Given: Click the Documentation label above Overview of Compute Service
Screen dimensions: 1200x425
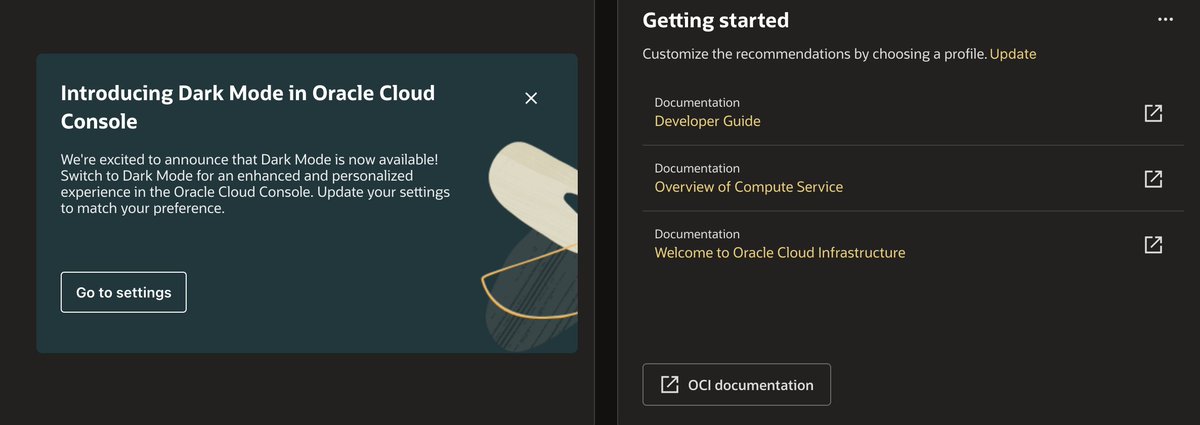Looking at the screenshot, I should click(697, 169).
